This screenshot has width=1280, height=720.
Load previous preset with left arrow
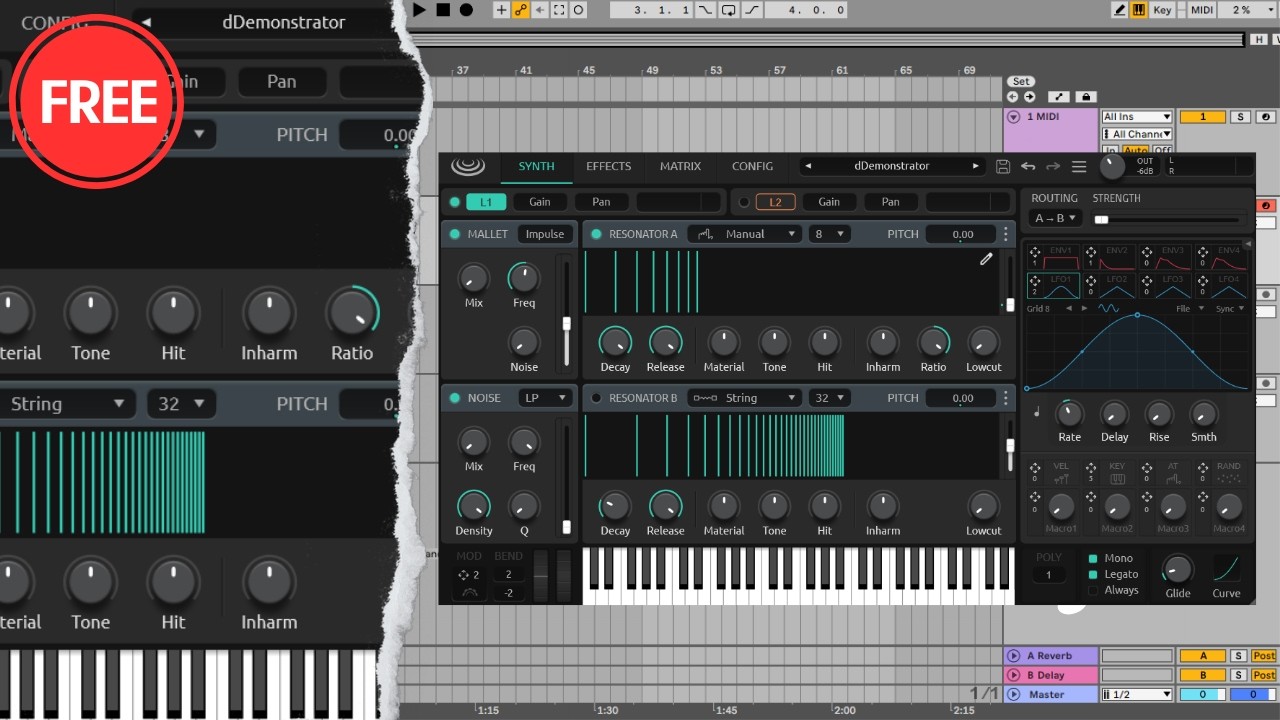pyautogui.click(x=807, y=166)
